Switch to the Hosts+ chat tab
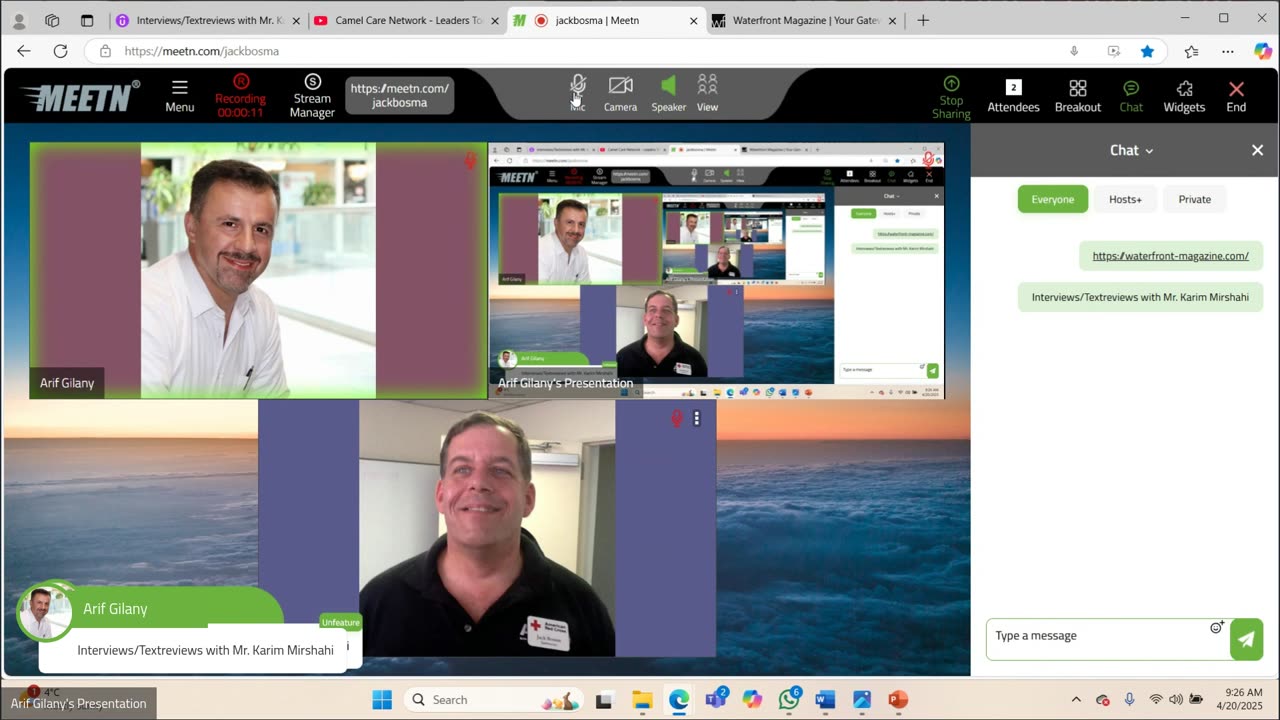1280x720 pixels. tap(1125, 199)
